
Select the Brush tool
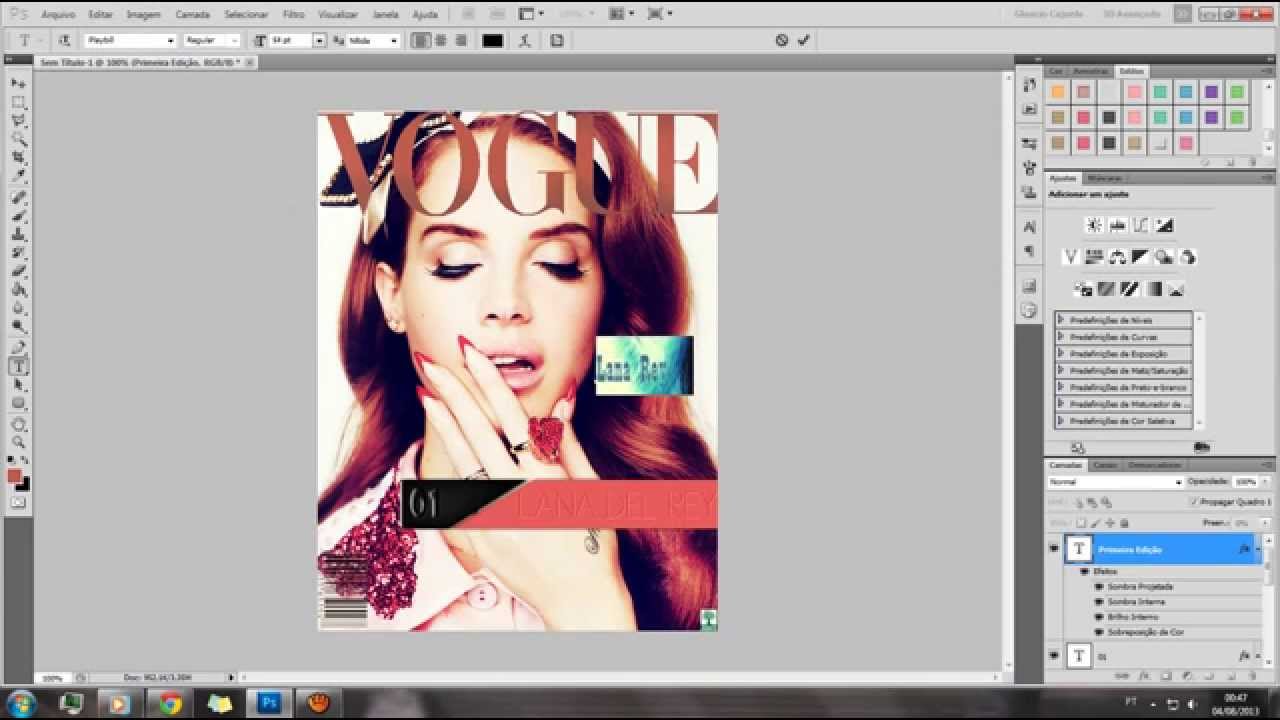click(18, 216)
